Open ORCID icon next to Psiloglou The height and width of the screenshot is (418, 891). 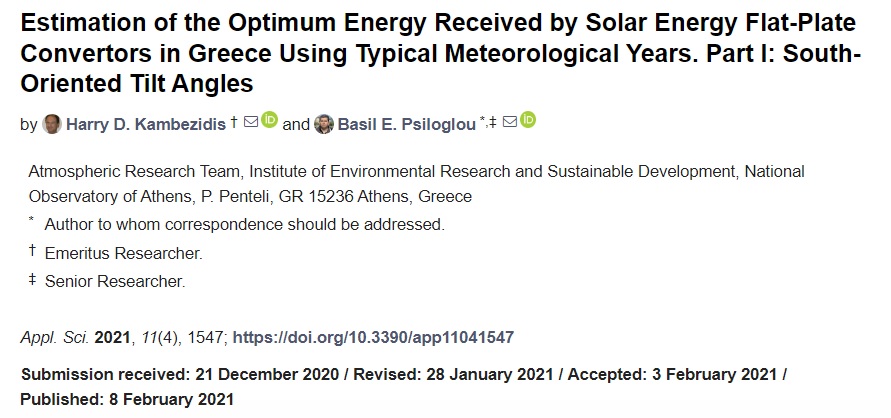528,122
